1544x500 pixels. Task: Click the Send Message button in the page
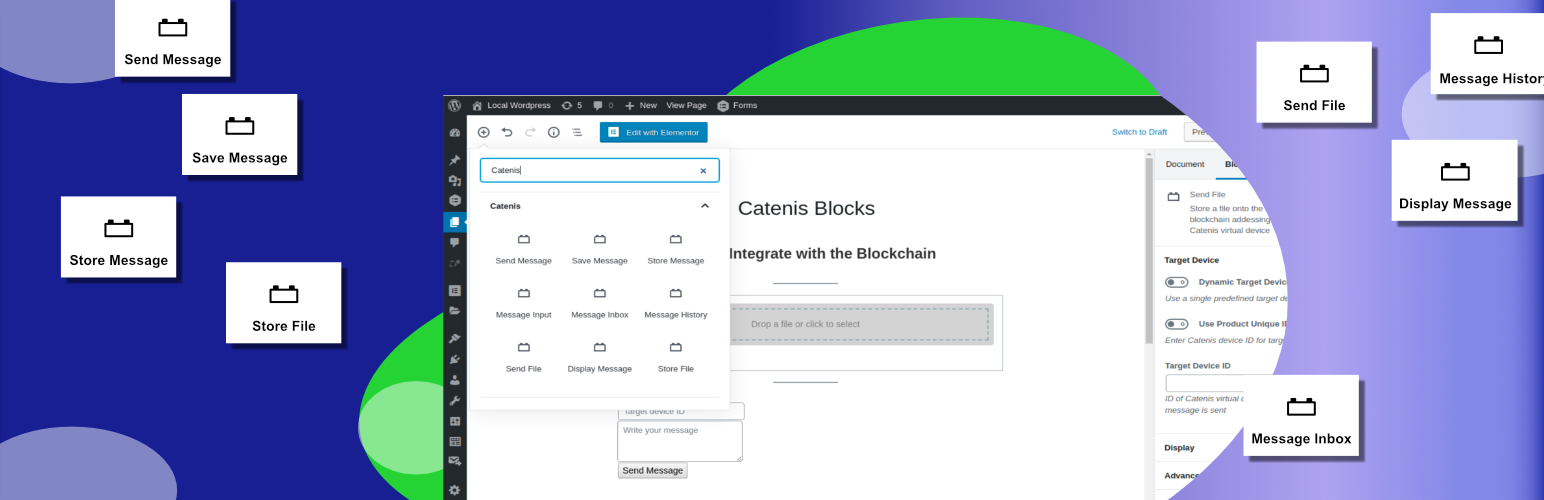[652, 470]
